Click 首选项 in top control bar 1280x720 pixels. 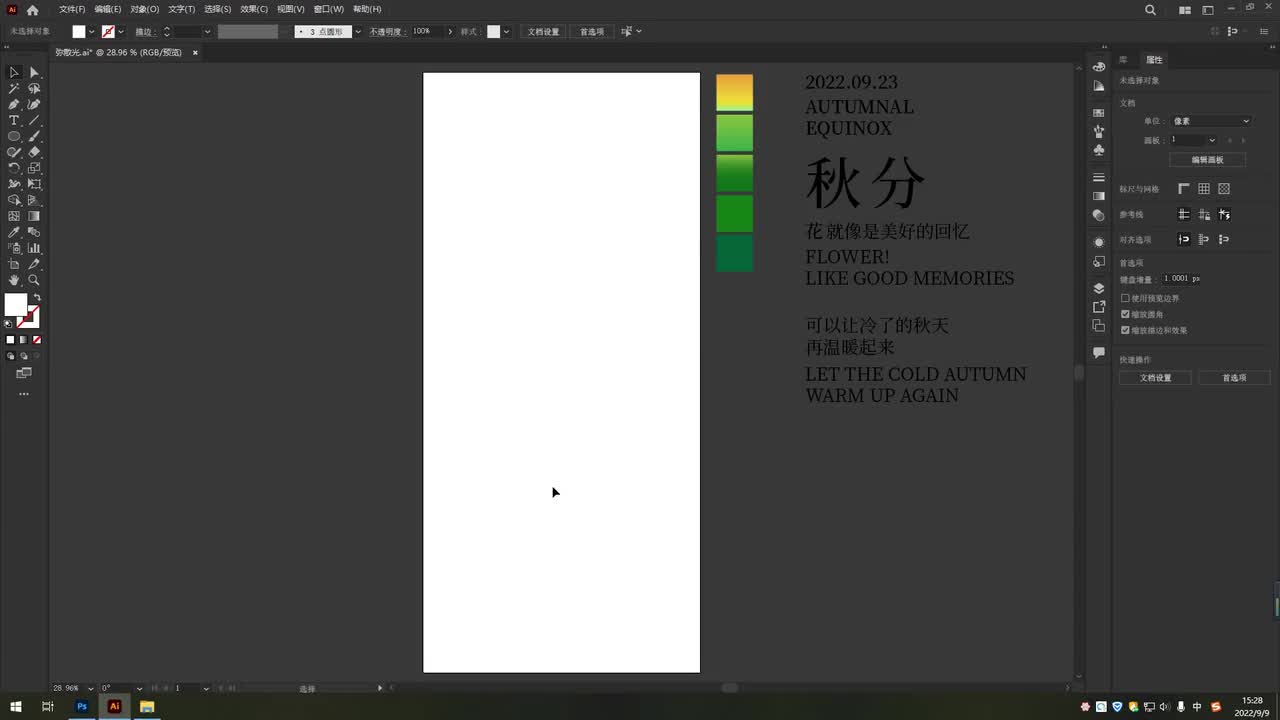(592, 32)
